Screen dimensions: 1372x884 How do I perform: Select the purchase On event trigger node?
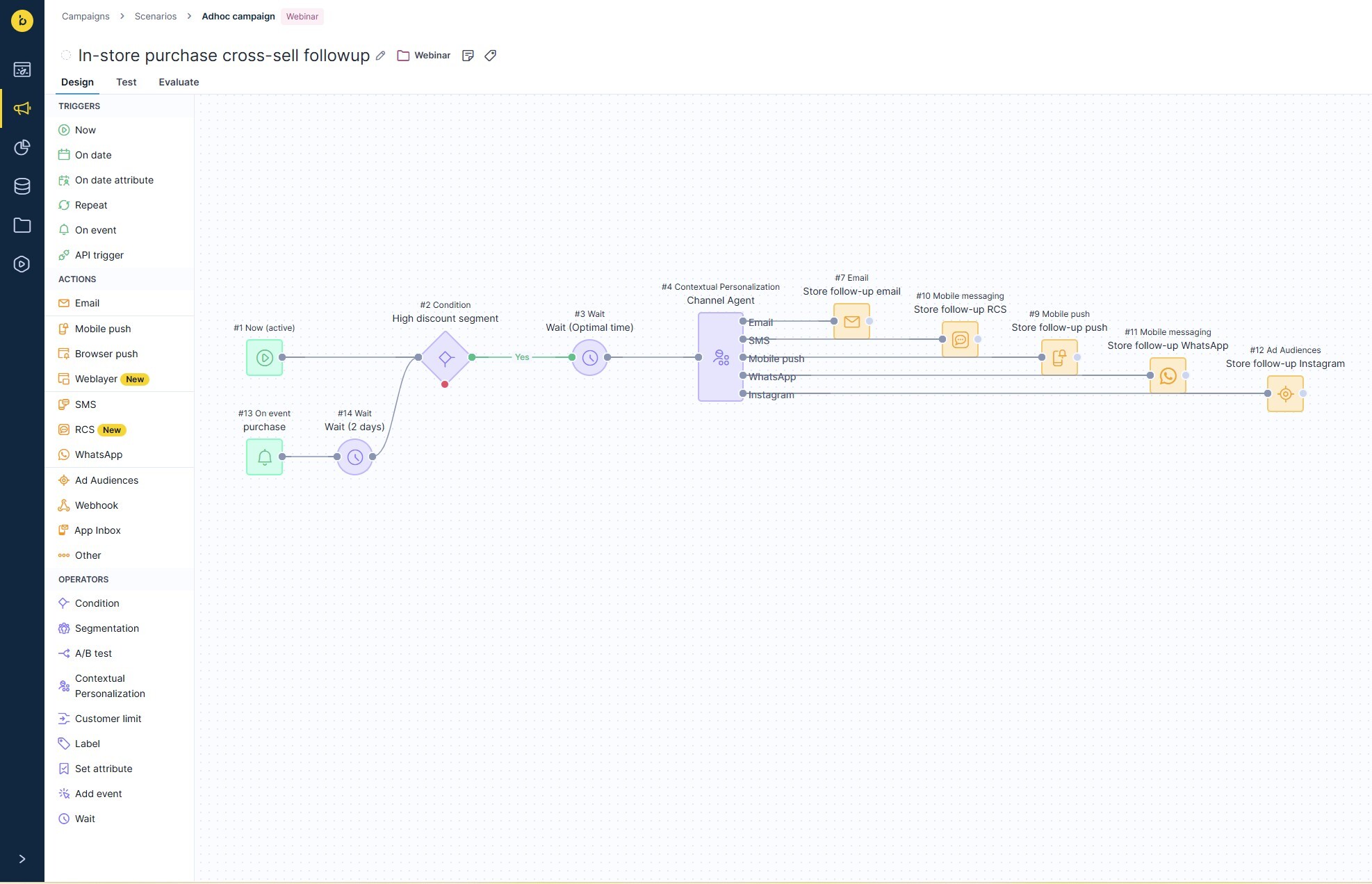(264, 457)
